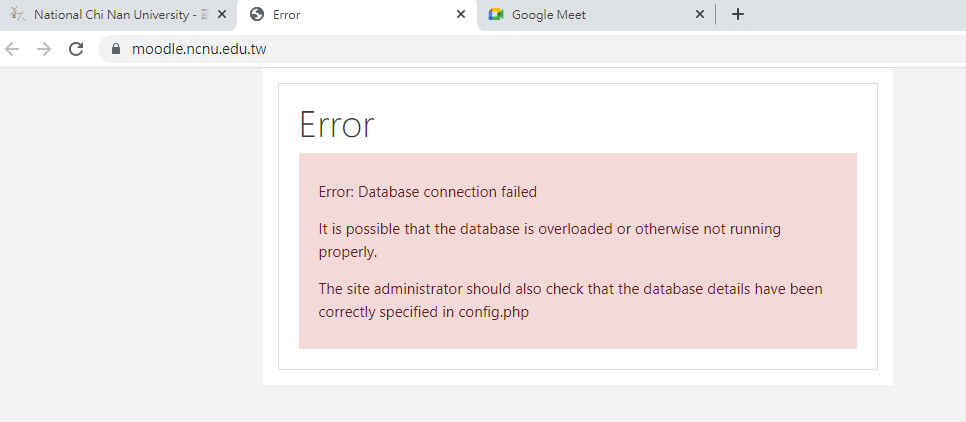Open a new browser tab
The width and height of the screenshot is (966, 422).
[x=738, y=15]
